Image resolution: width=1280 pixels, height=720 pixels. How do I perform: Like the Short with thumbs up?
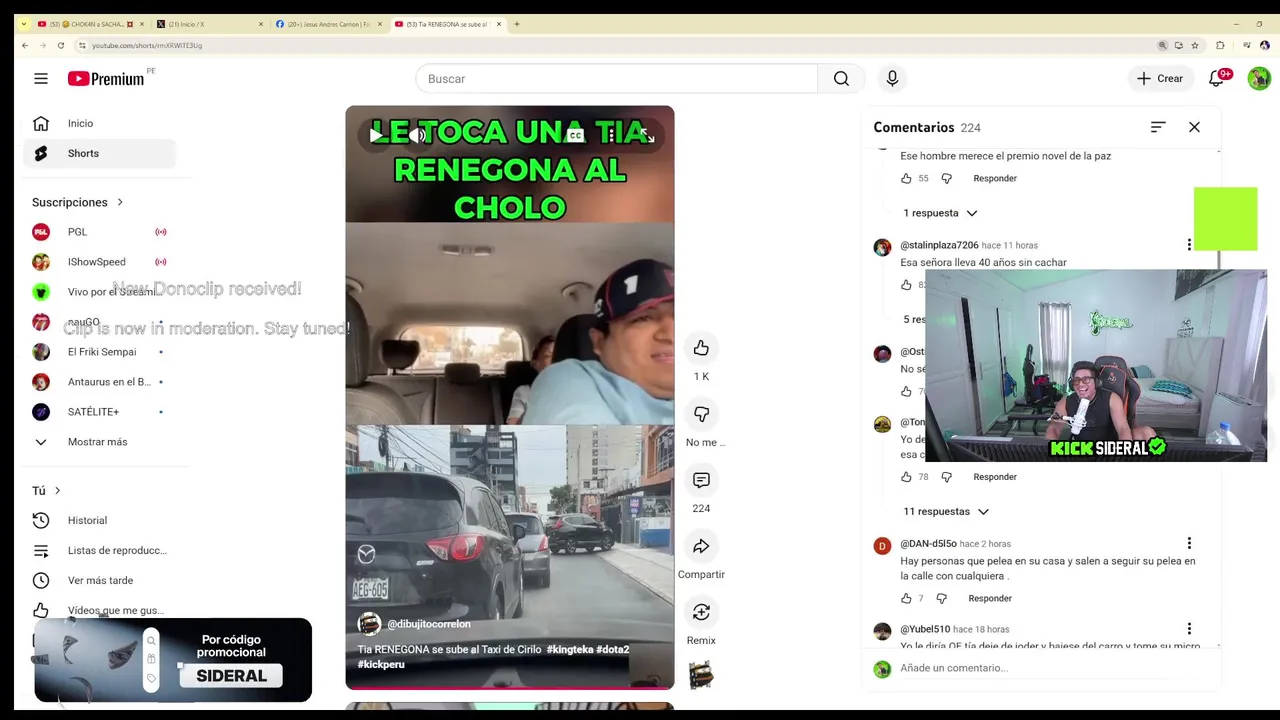(x=701, y=348)
